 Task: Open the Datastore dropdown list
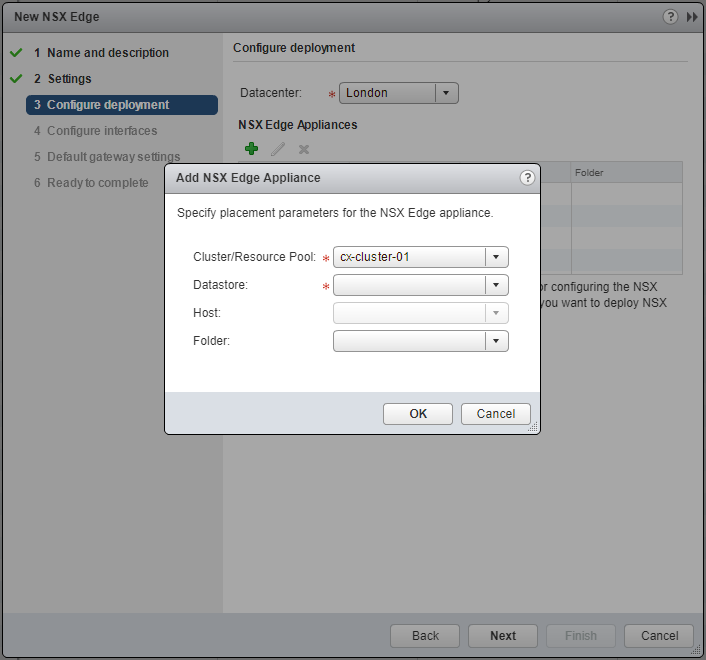[497, 285]
